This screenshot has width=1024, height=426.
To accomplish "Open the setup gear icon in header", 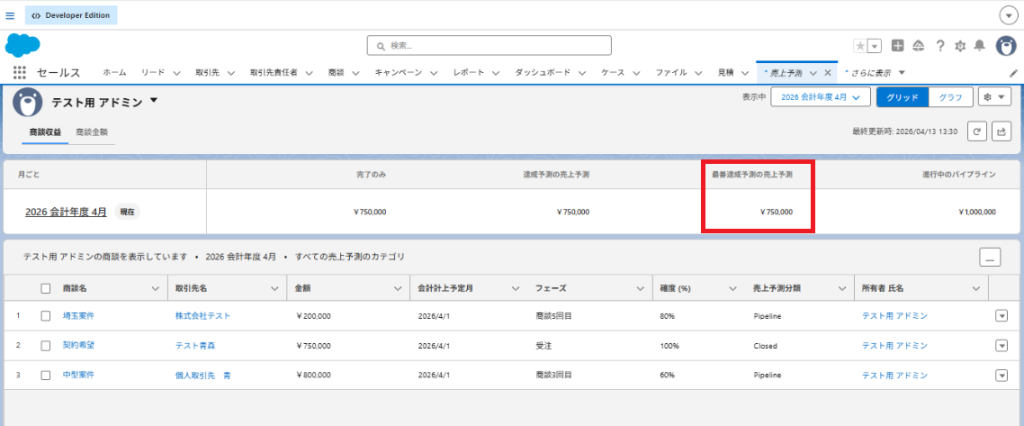I will (x=960, y=46).
